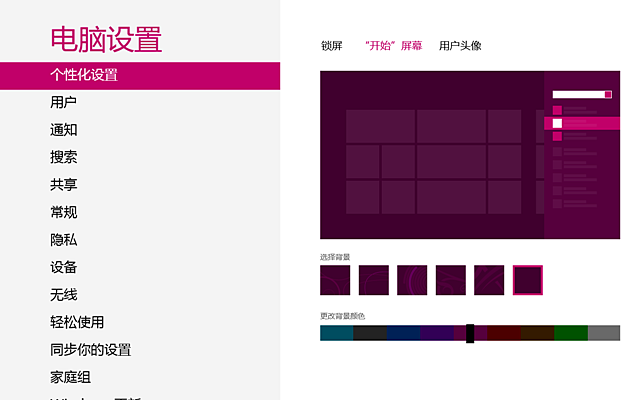Switch to the 用户头像 tab

tap(460, 46)
